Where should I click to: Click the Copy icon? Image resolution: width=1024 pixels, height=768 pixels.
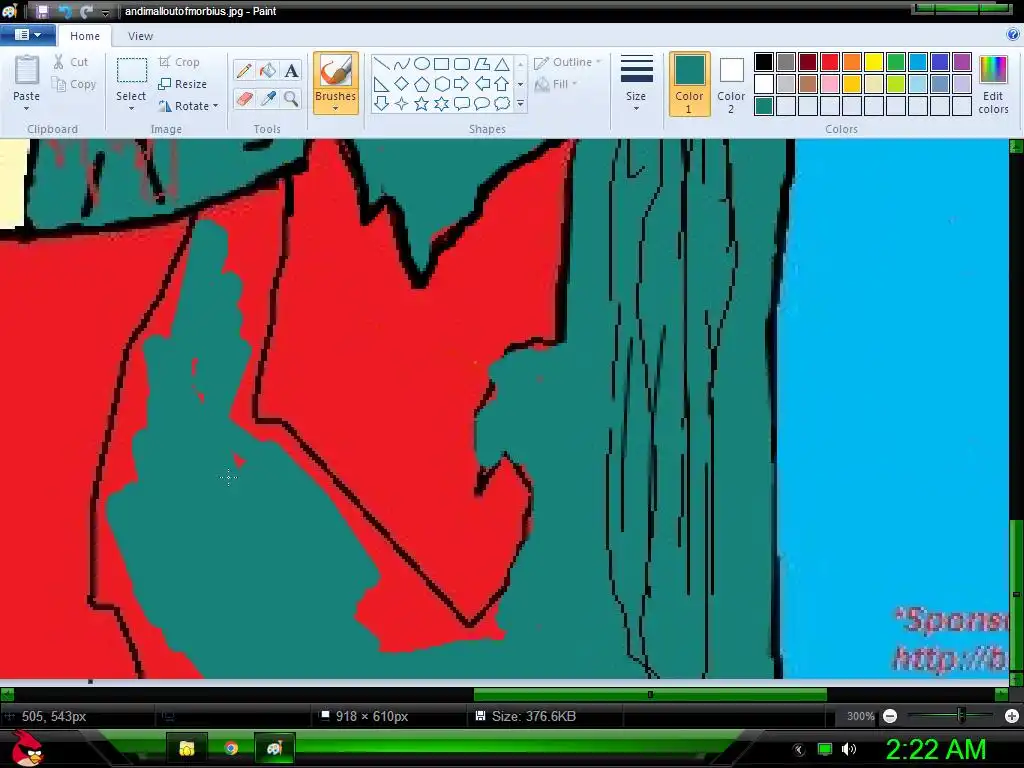[59, 84]
